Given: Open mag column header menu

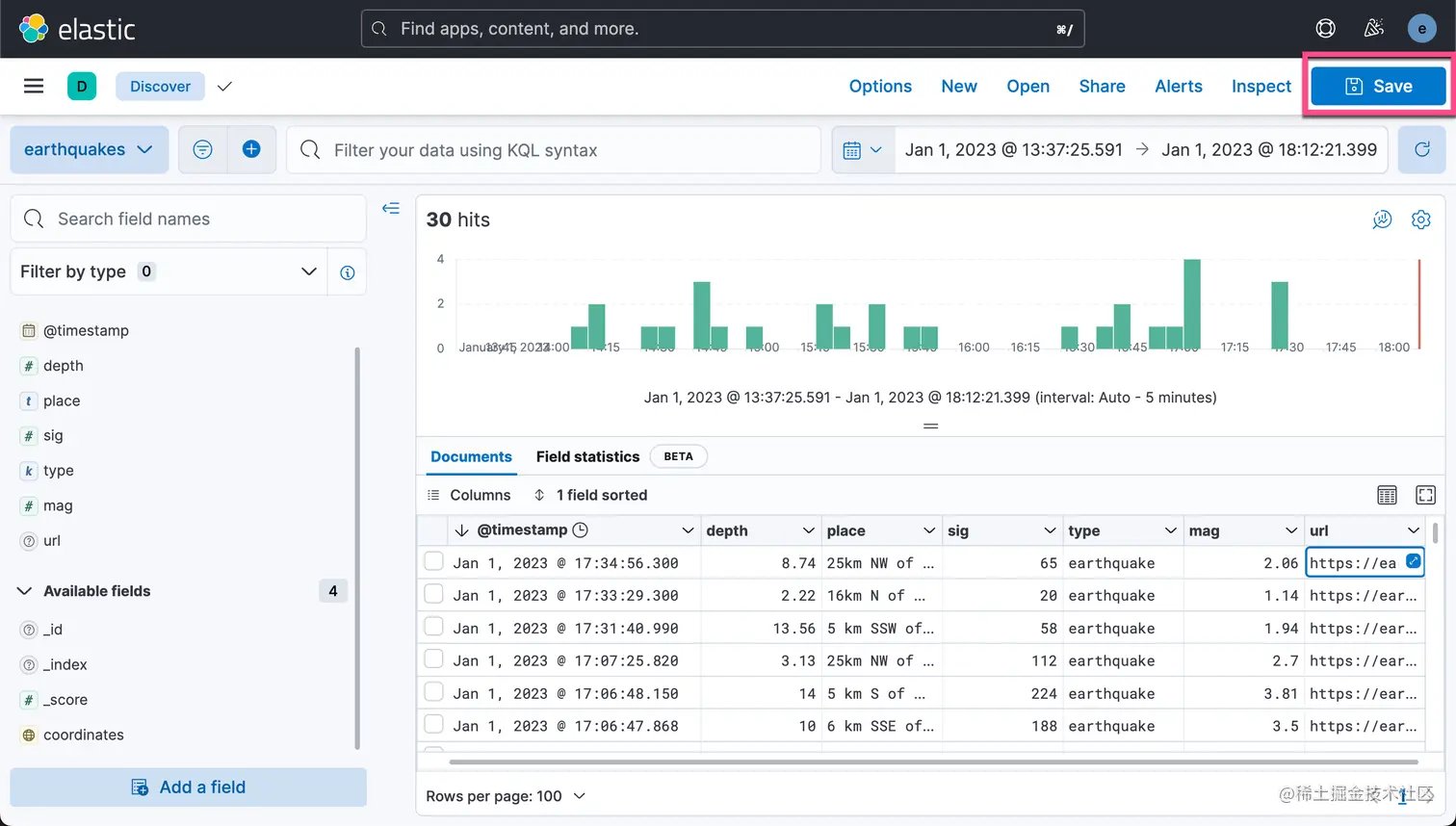Looking at the screenshot, I should pyautogui.click(x=1291, y=530).
